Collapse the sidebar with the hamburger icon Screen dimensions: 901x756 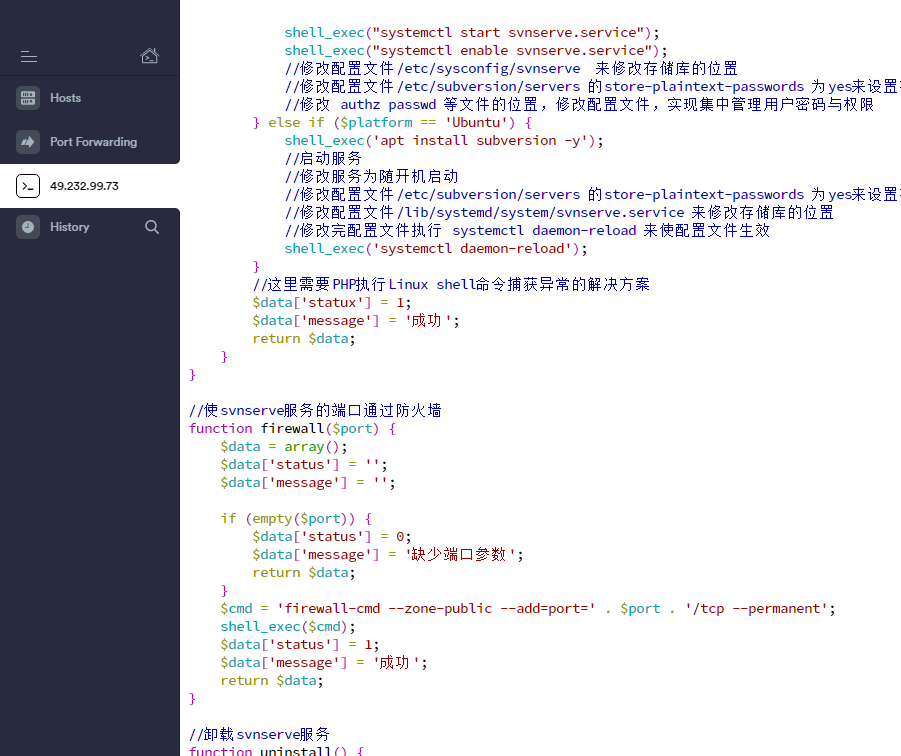tap(28, 56)
